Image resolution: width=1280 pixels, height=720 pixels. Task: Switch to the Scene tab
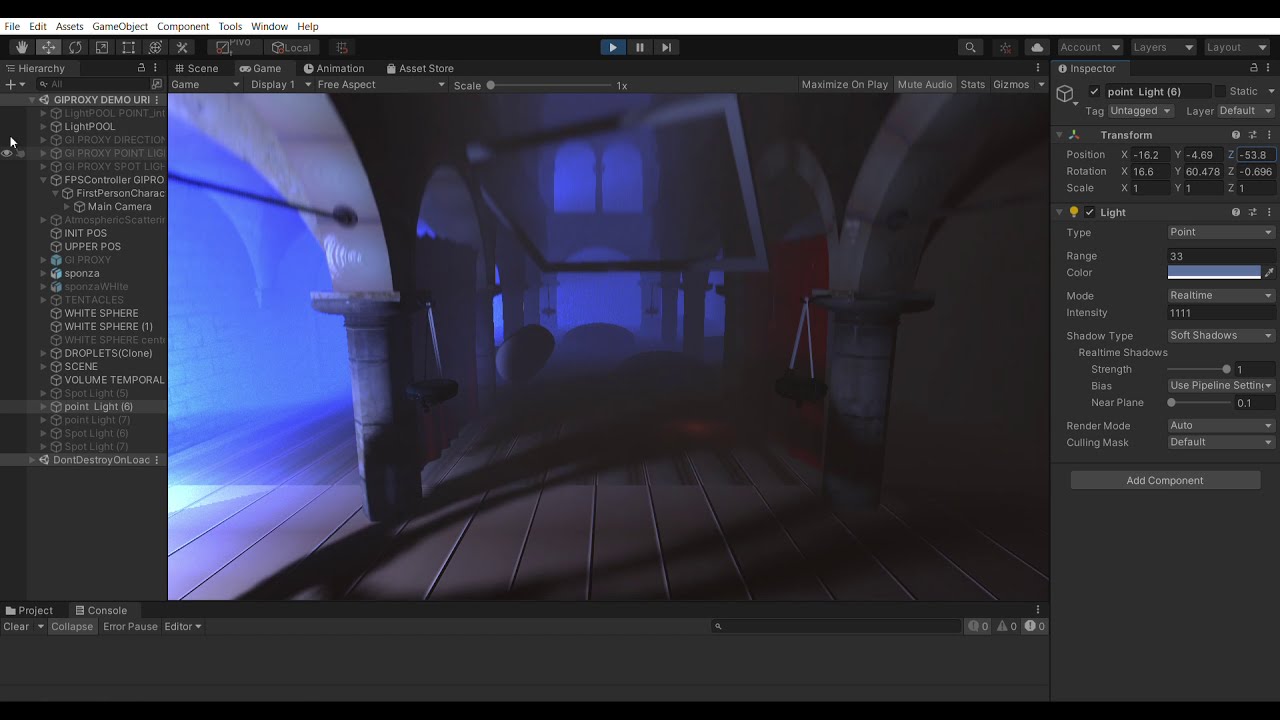pyautogui.click(x=196, y=68)
